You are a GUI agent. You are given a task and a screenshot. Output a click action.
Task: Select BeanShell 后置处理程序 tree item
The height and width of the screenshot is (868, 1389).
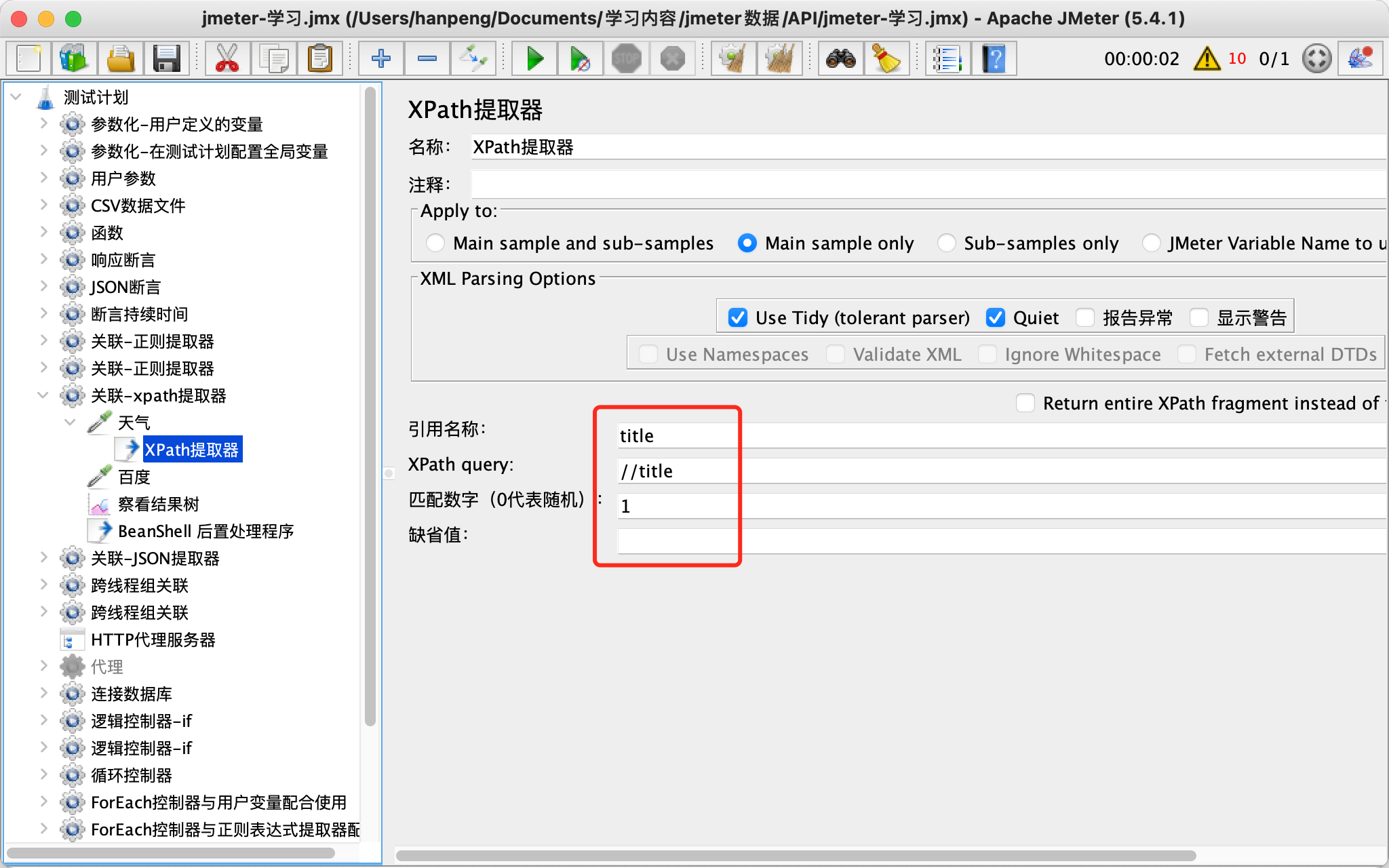pyautogui.click(x=206, y=531)
